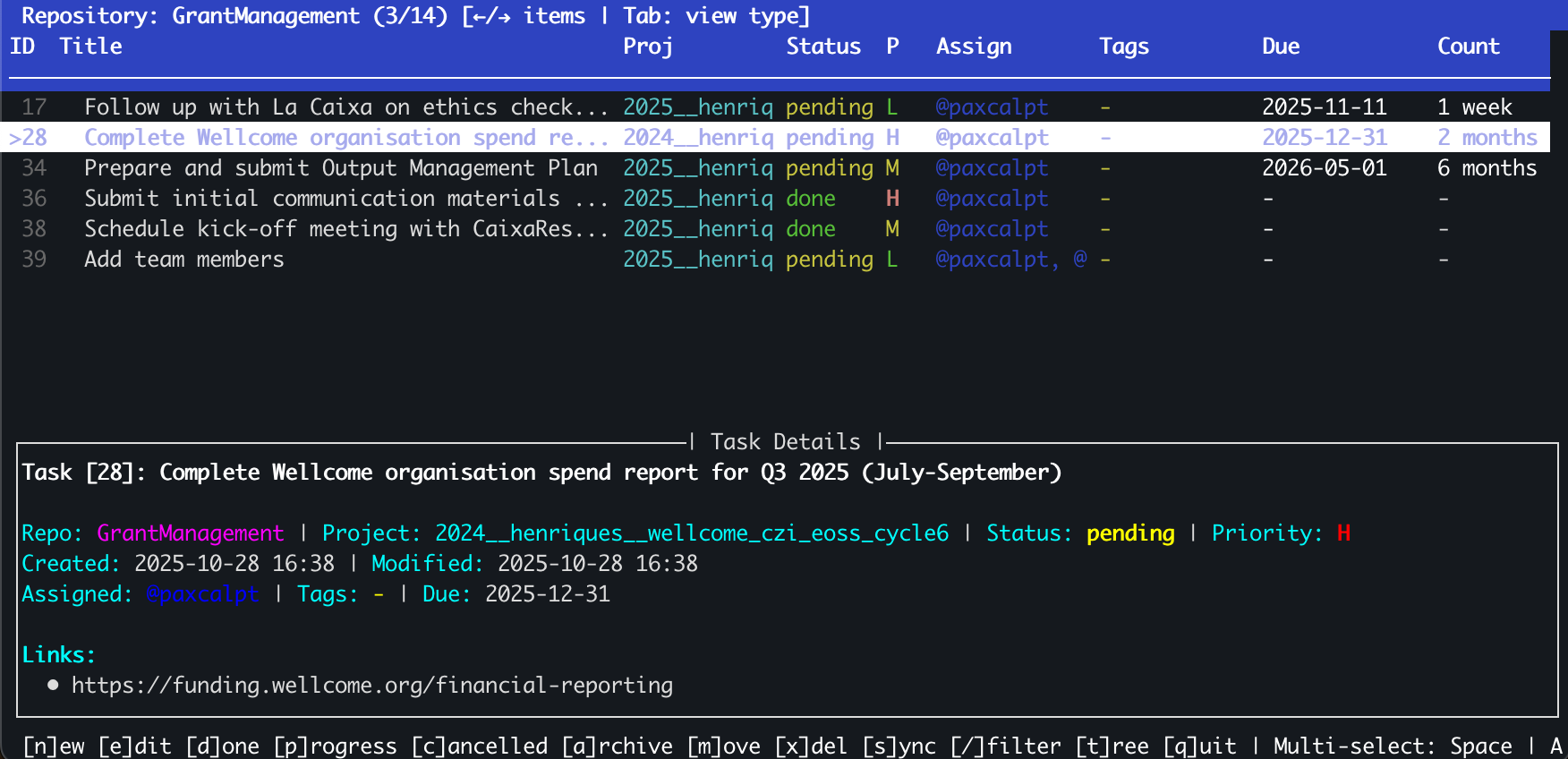Click the [q]uit shortcut
The height and width of the screenshot is (759, 1568).
1200,746
